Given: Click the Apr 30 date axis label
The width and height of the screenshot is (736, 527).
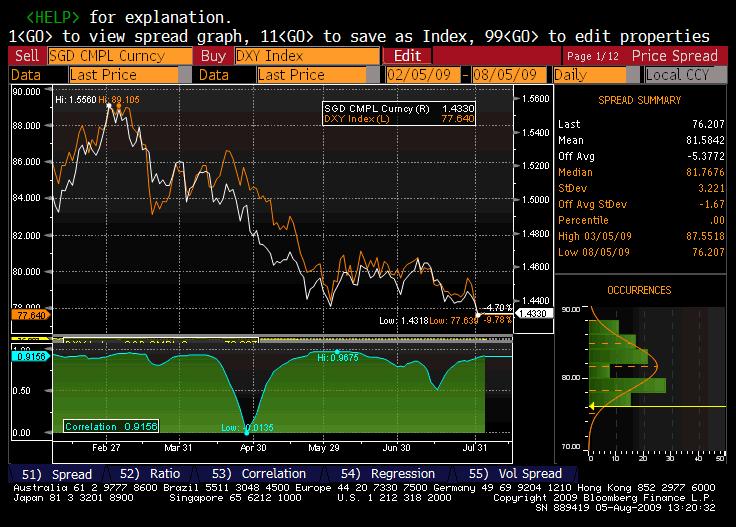Looking at the screenshot, I should pos(253,448).
